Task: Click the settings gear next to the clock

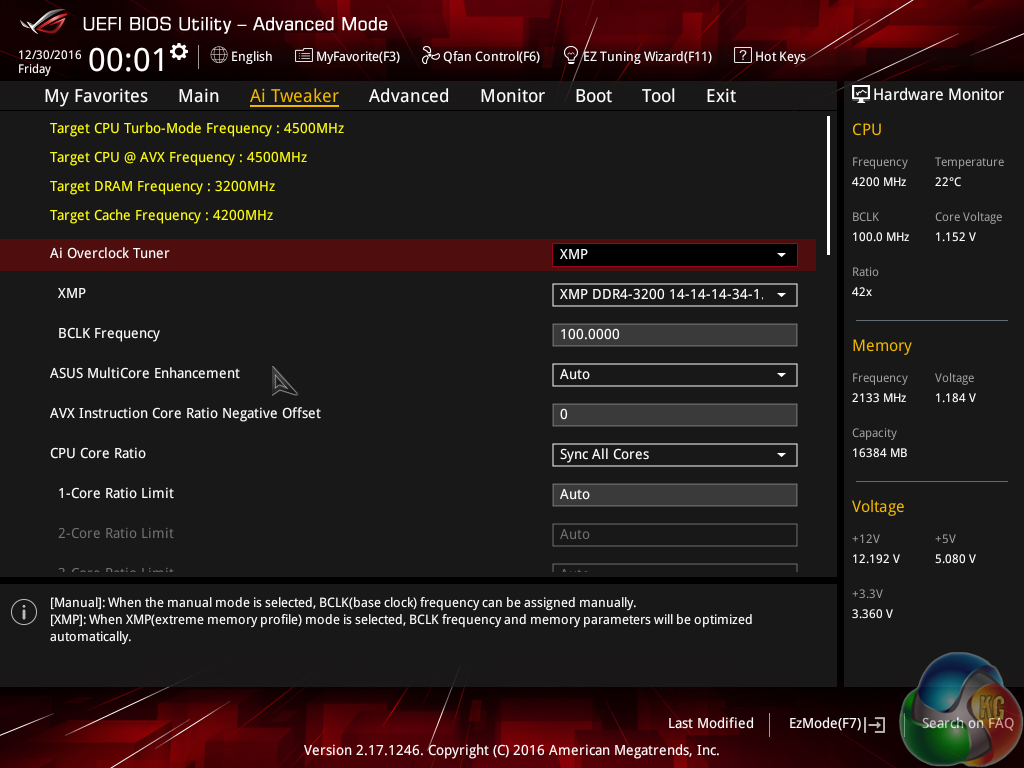Action: (x=179, y=52)
